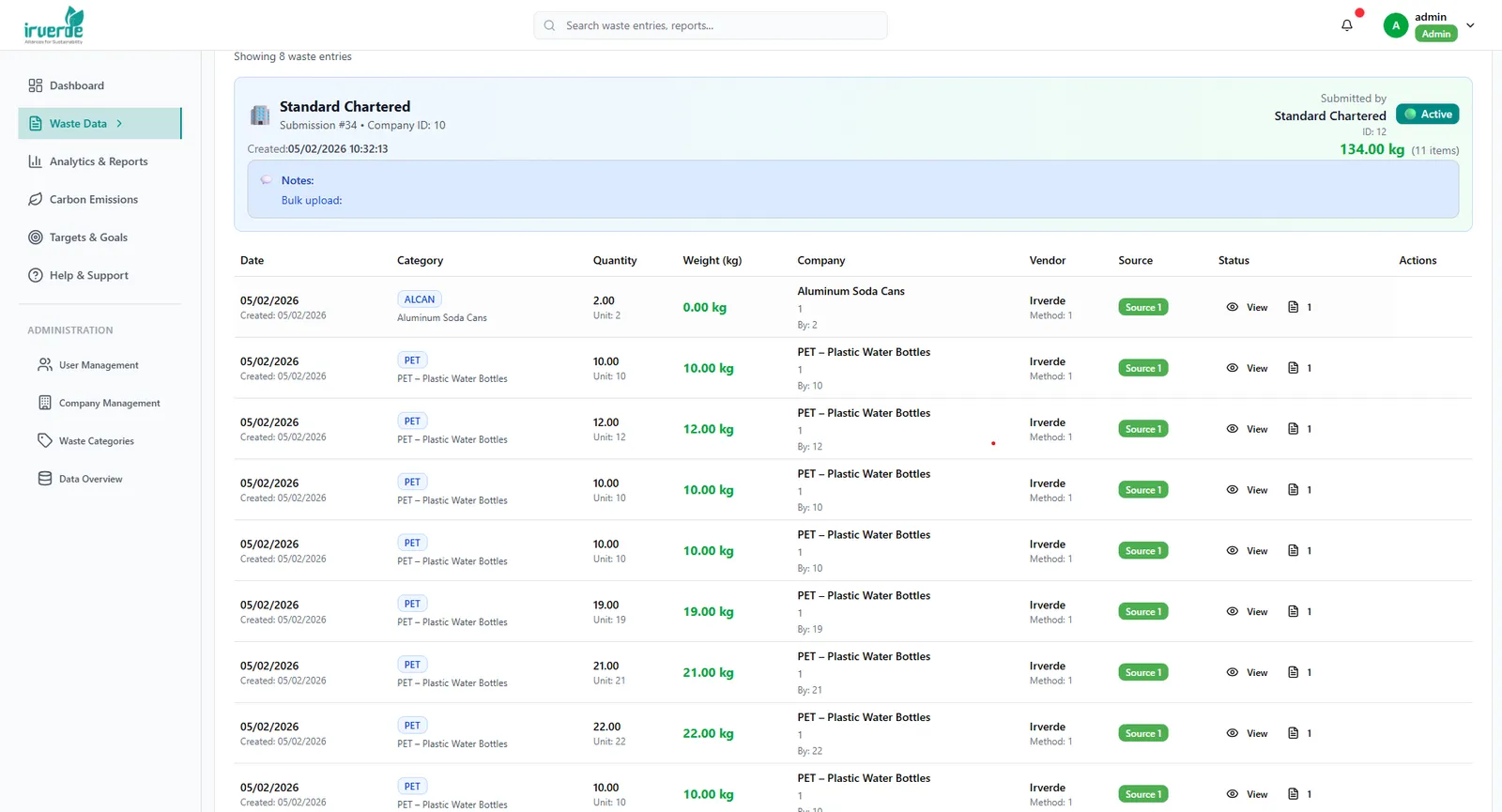Open Help & Support question-mark icon
The image size is (1502, 812).
click(x=36, y=275)
